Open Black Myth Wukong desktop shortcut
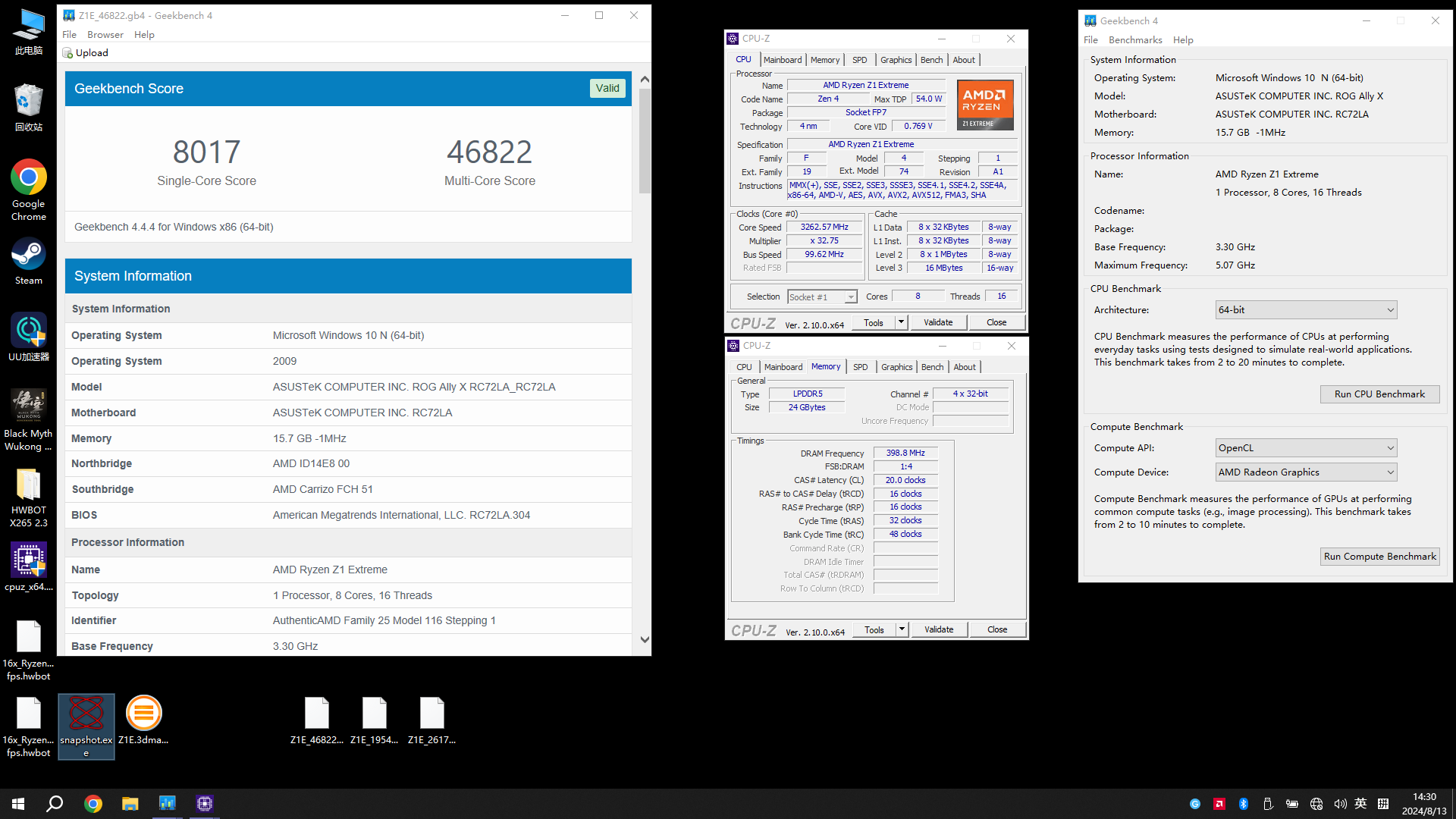Screen dimensions: 1456x819 pos(29,419)
